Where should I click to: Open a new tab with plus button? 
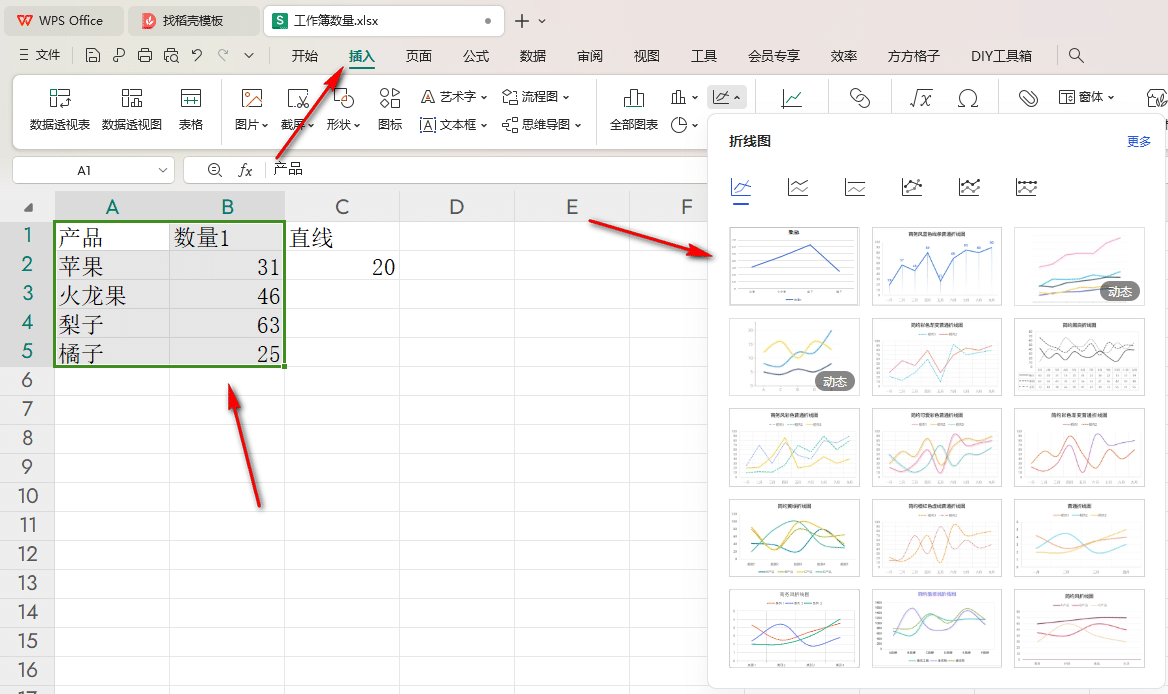[x=522, y=21]
